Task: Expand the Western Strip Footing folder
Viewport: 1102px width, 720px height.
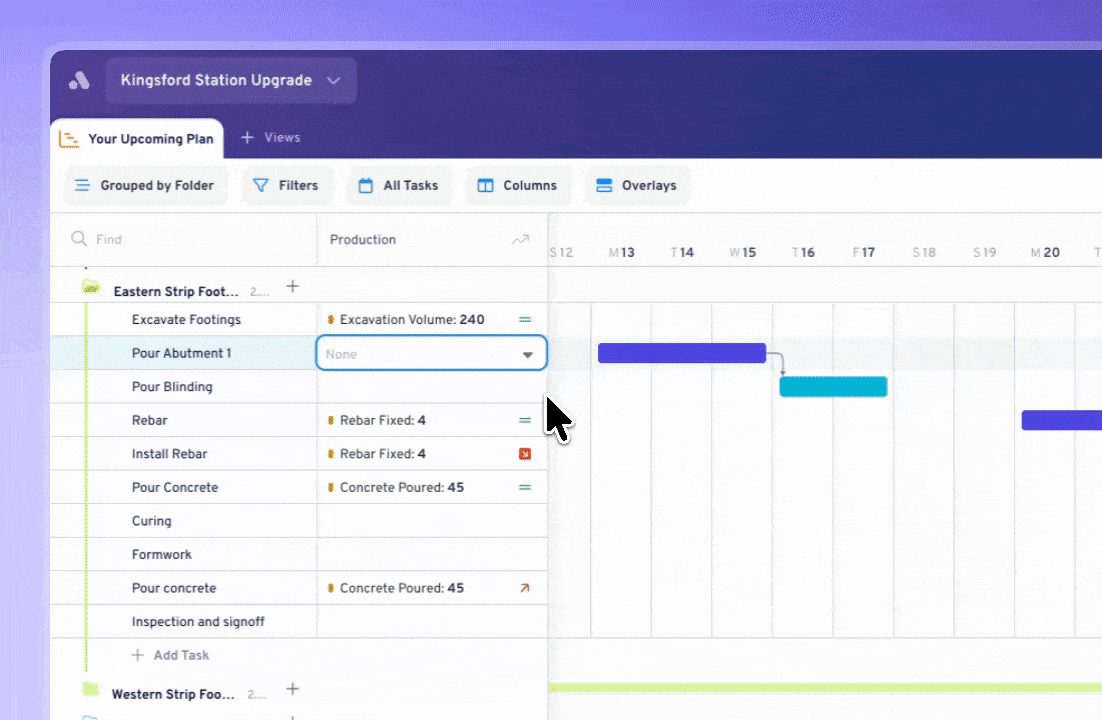Action: (x=91, y=689)
